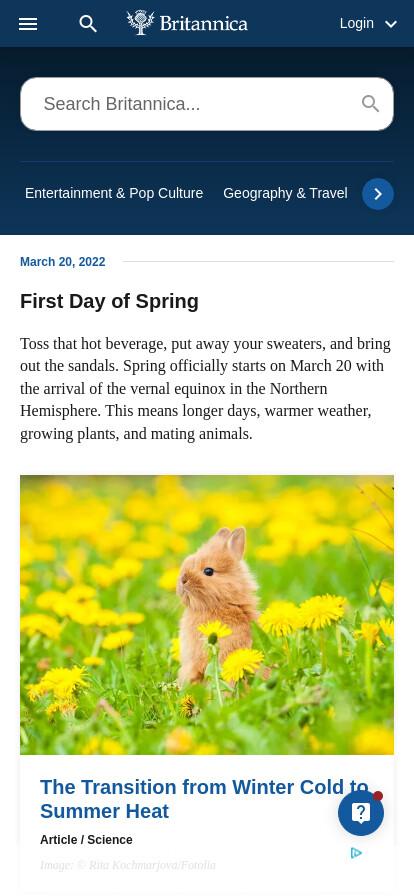Click the spring description paragraph text
414x896 pixels.
206,389
